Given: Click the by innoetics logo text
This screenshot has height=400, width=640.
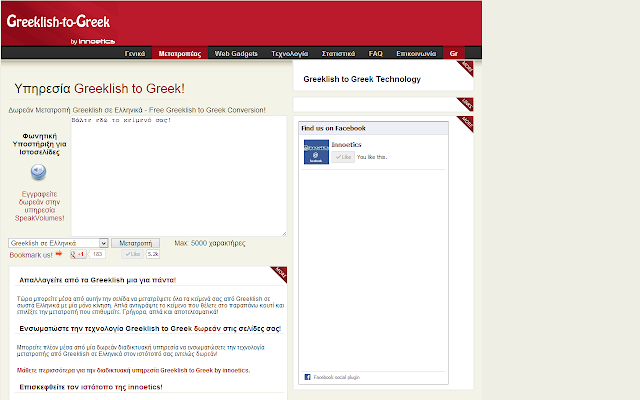Looking at the screenshot, I should pyautogui.click(x=92, y=42).
